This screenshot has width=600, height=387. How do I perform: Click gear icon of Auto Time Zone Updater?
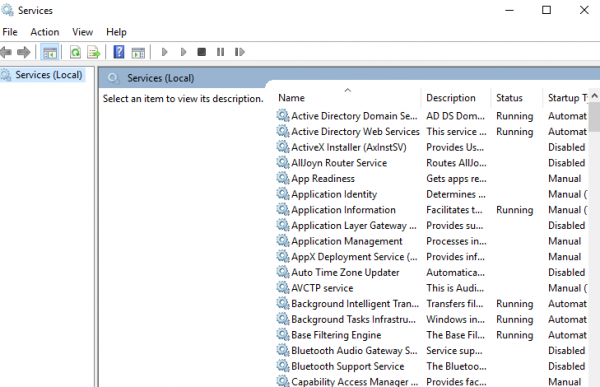click(283, 272)
